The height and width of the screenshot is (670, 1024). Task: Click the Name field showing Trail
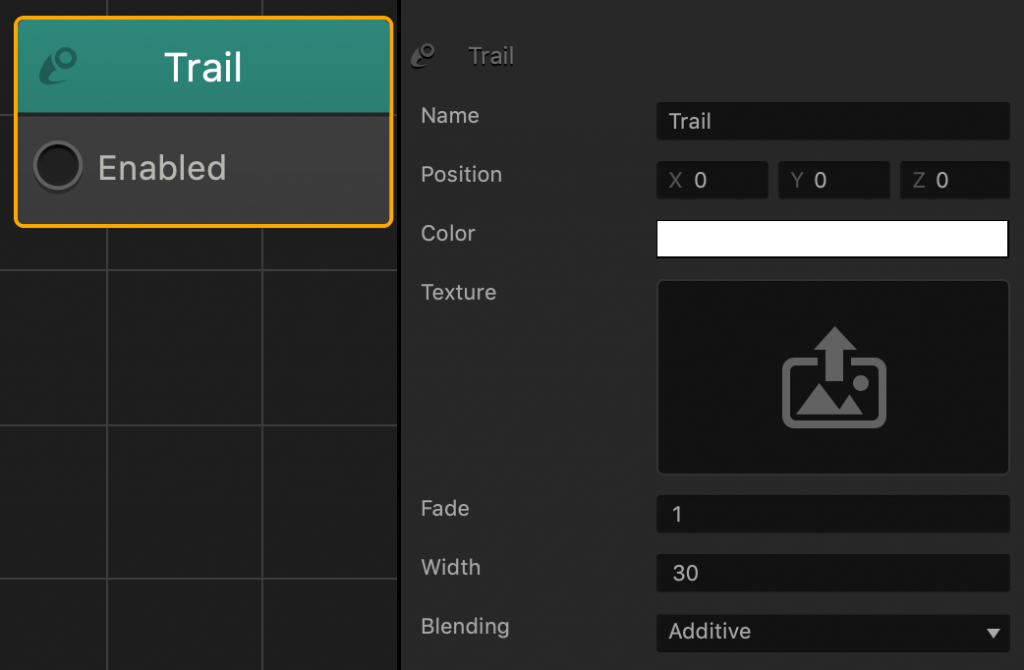[832, 121]
